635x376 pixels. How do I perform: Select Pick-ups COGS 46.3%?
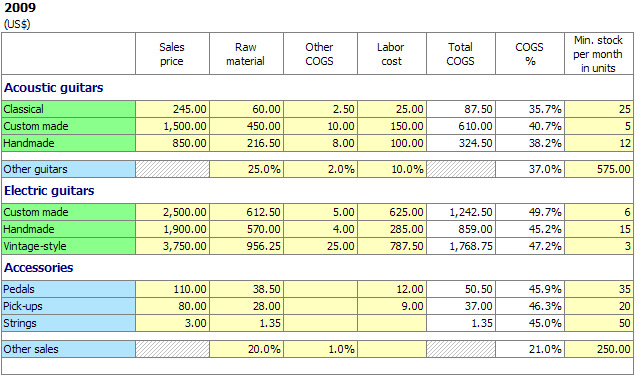point(530,306)
